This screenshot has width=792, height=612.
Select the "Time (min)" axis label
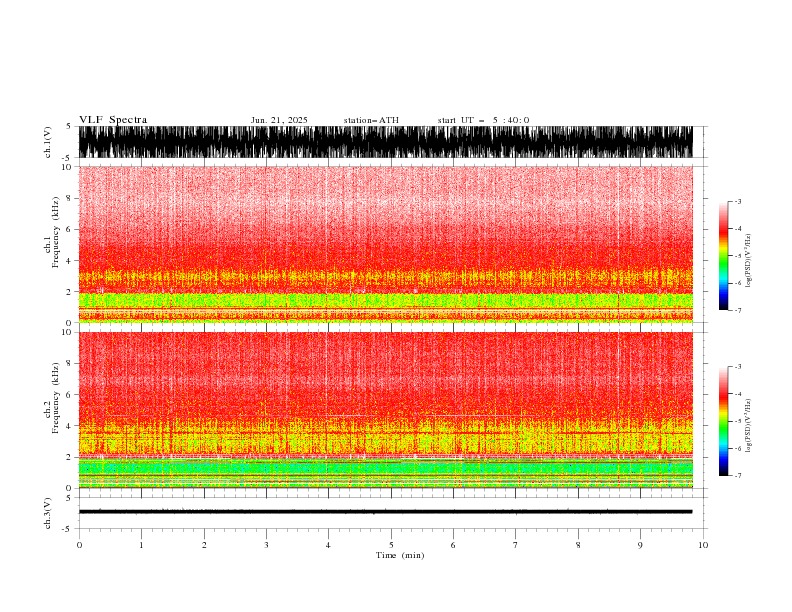click(x=400, y=555)
